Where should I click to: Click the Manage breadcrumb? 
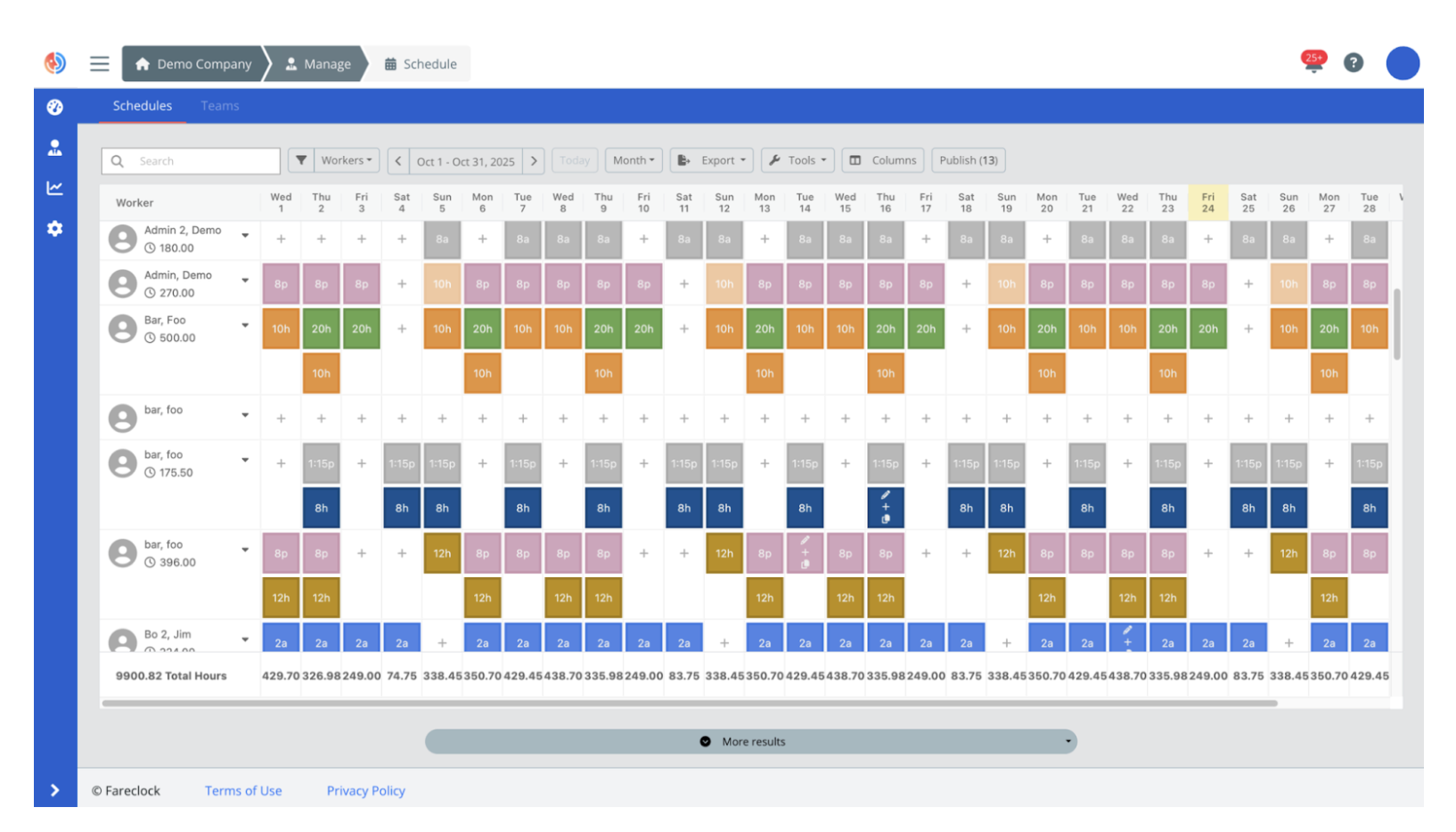317,64
